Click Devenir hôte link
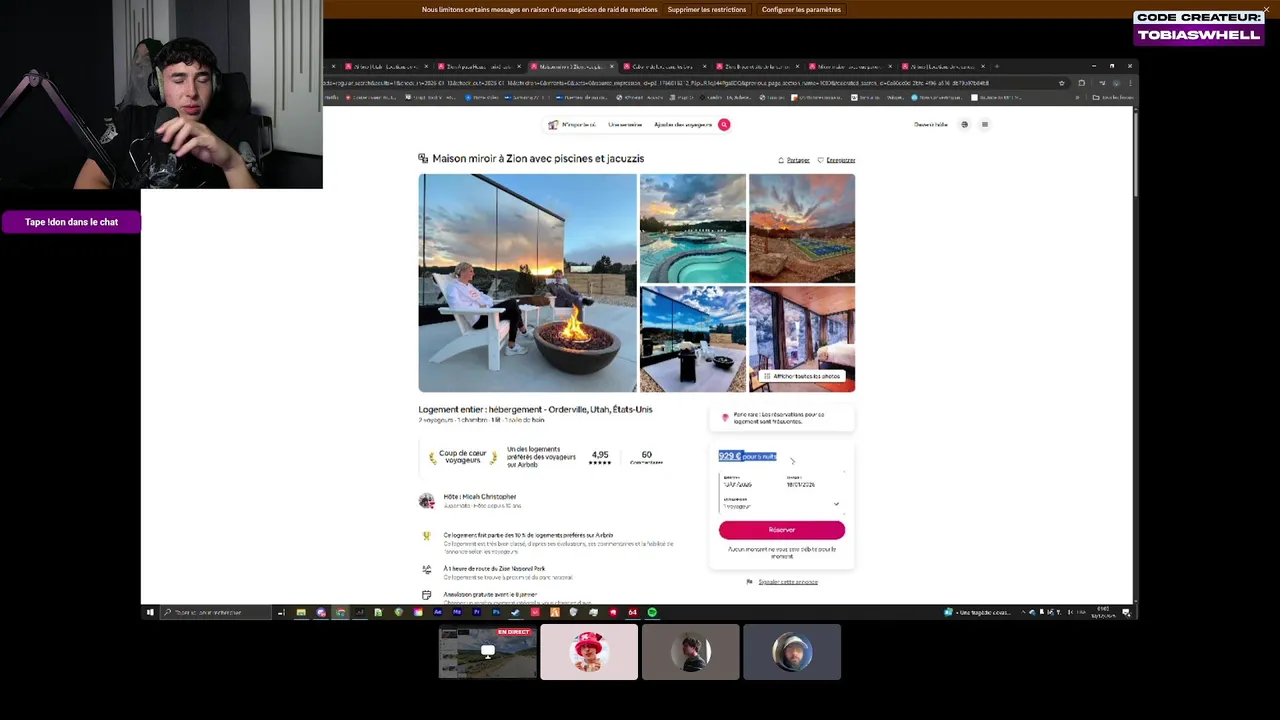Screen dimensions: 1280x720 (x=931, y=125)
